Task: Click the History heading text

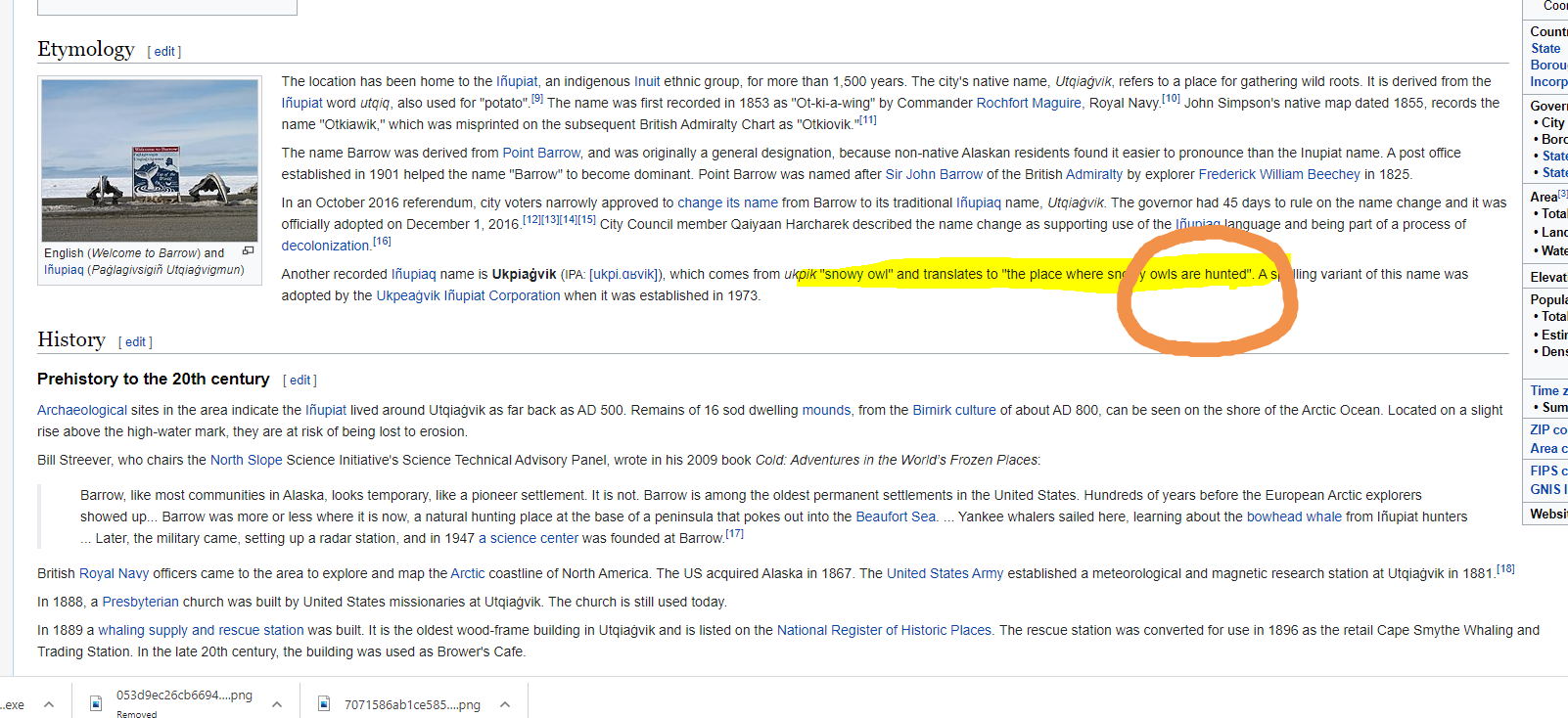Action: pos(71,339)
